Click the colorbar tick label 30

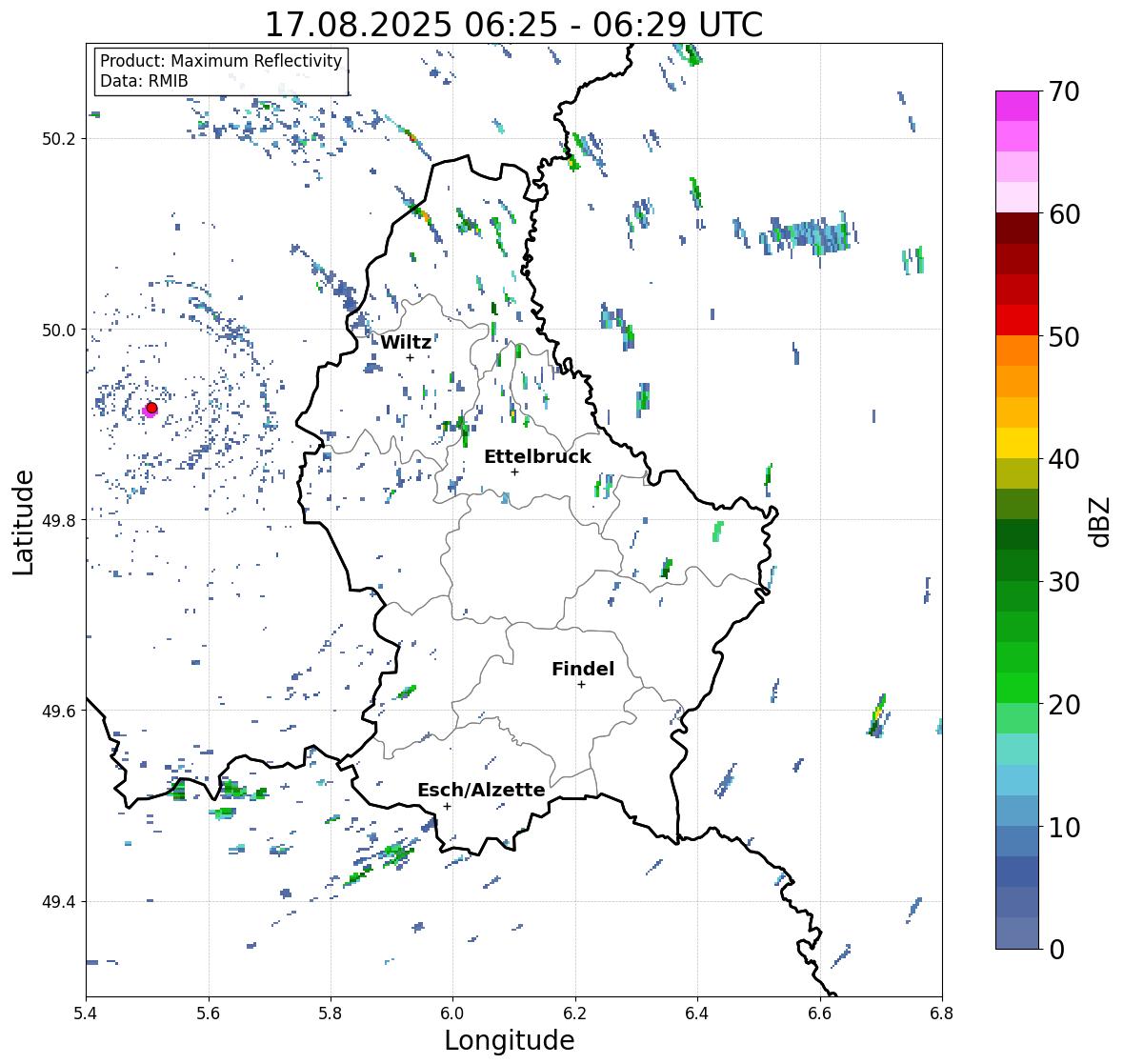1064,582
